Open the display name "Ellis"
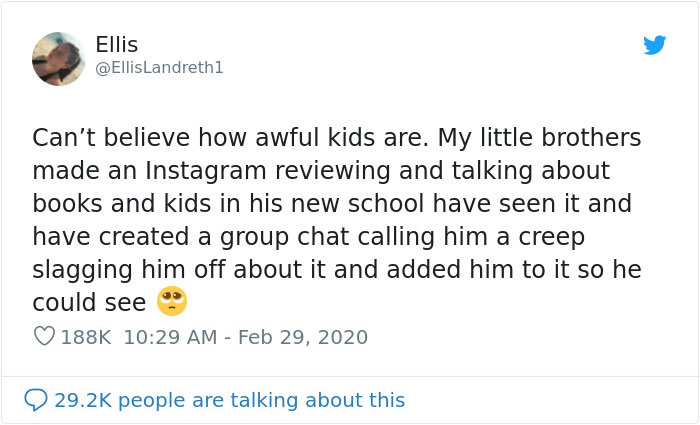Image resolution: width=700 pixels, height=425 pixels. (x=117, y=45)
